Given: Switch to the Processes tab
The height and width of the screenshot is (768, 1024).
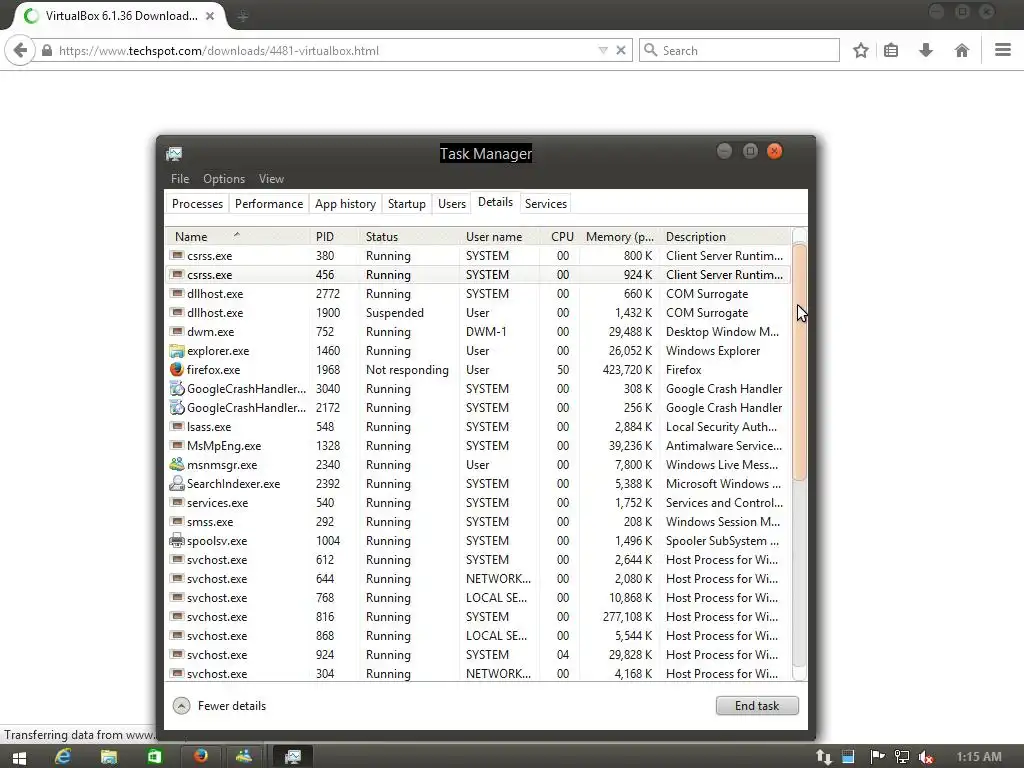Looking at the screenshot, I should tap(197, 204).
